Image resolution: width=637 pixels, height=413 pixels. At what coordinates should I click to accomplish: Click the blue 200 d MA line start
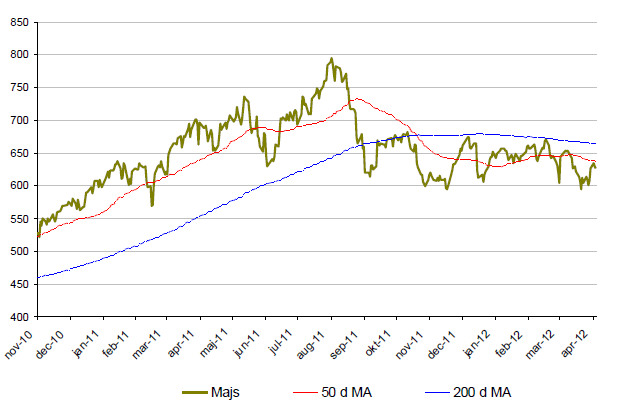38,278
